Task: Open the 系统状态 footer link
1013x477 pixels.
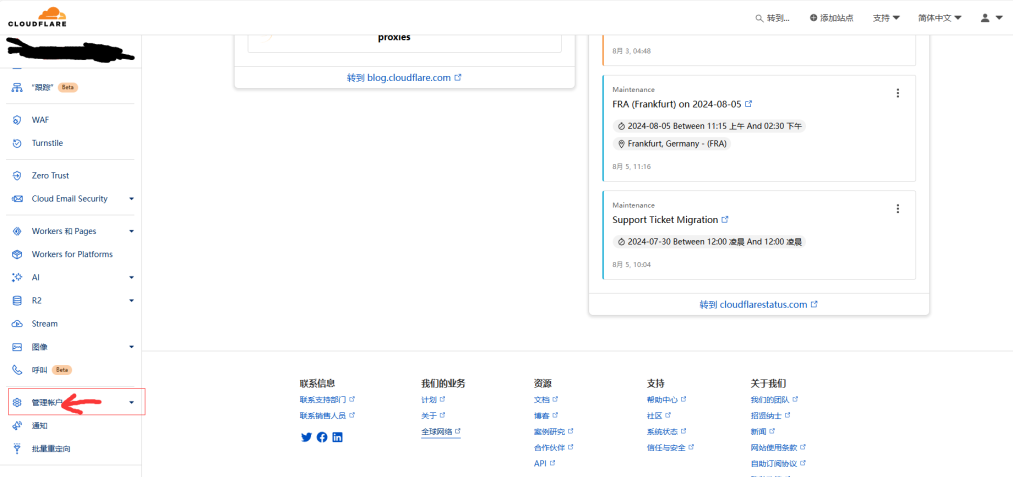Action: [666, 431]
